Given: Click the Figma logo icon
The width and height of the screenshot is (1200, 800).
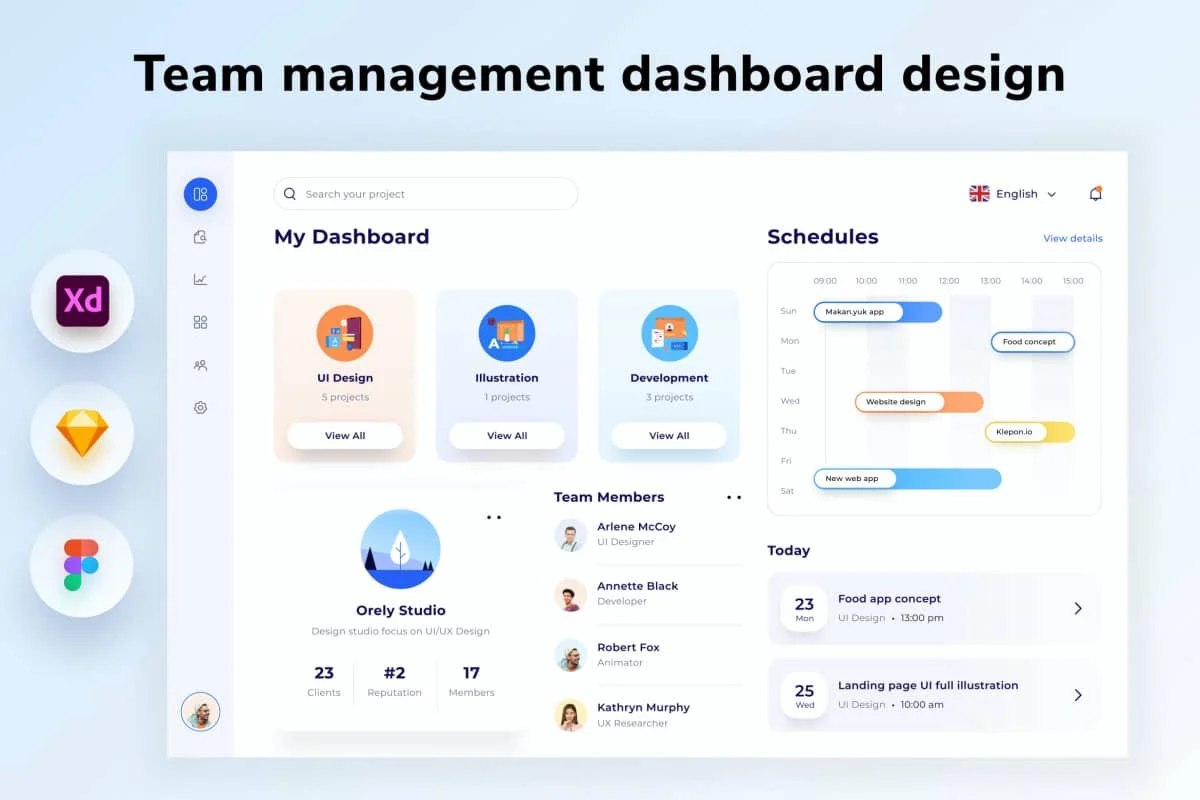Looking at the screenshot, I should tap(82, 565).
